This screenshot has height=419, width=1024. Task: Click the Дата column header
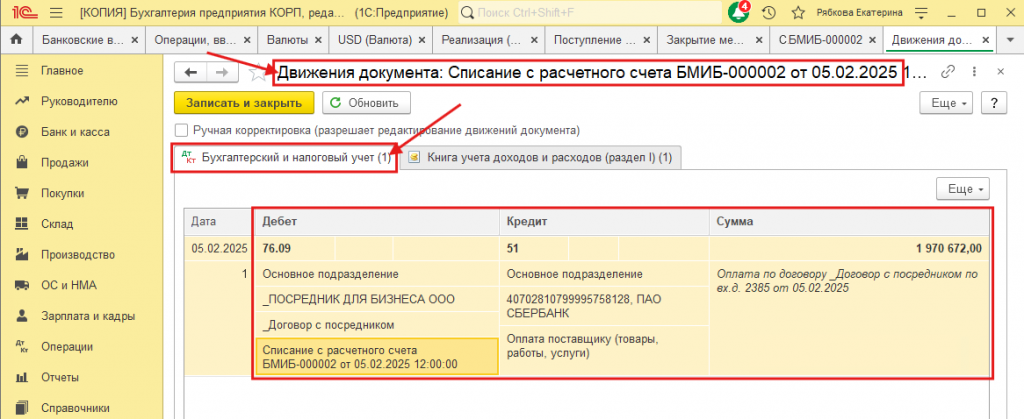217,222
